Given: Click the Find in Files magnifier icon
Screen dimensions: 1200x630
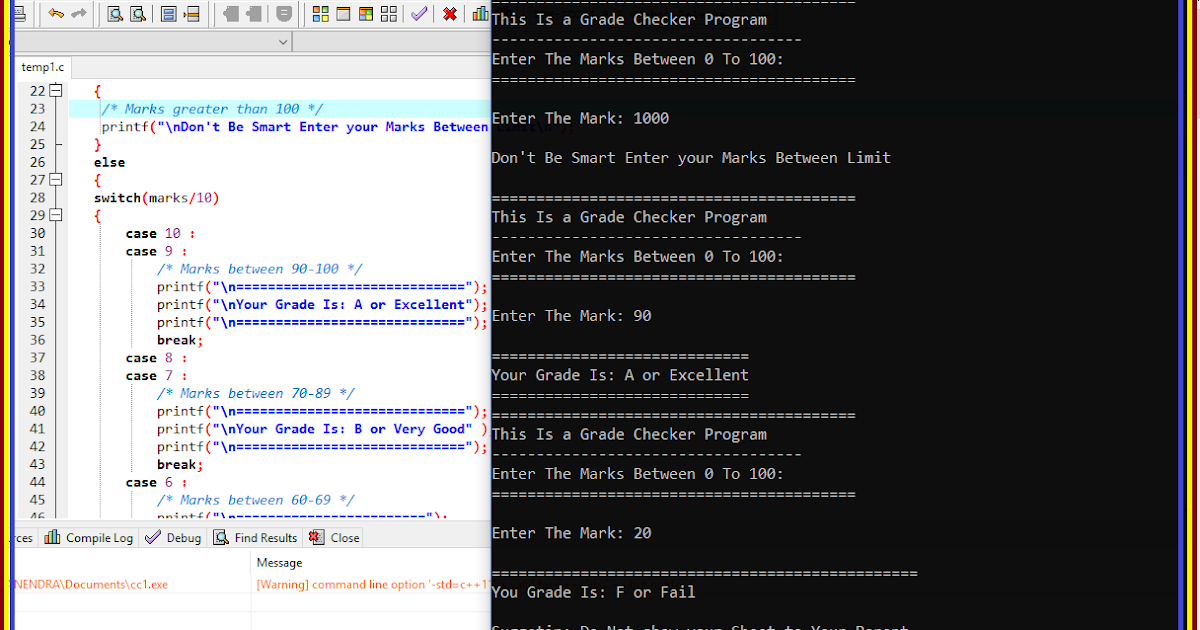Looking at the screenshot, I should tap(139, 14).
